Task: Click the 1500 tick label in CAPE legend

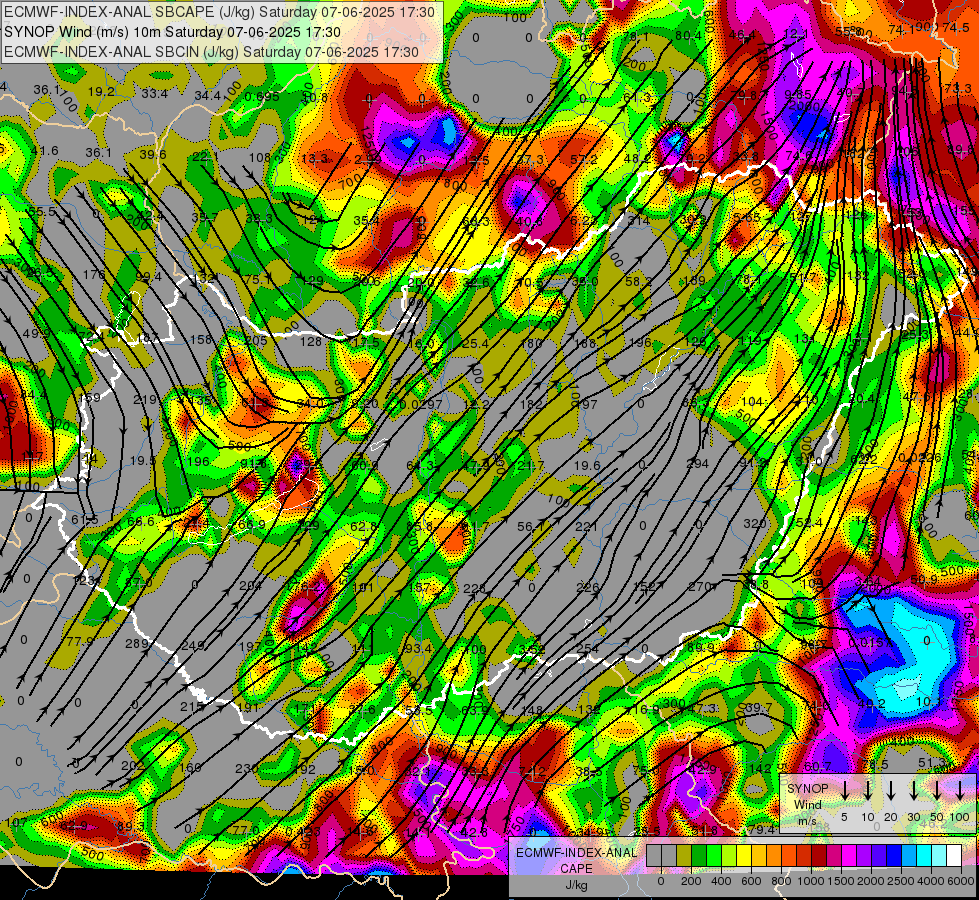Action: pyautogui.click(x=841, y=881)
